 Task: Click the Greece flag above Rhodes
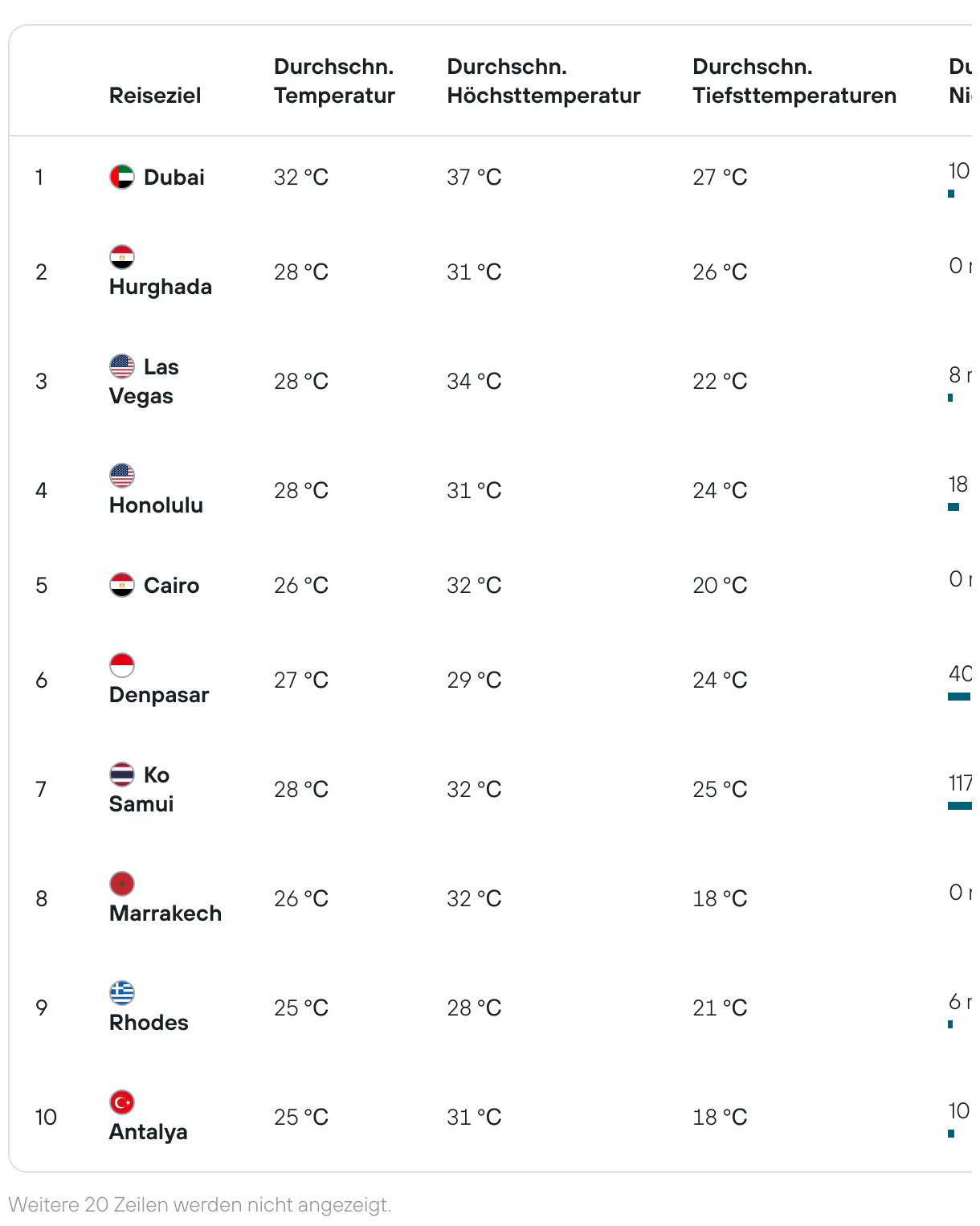point(122,993)
